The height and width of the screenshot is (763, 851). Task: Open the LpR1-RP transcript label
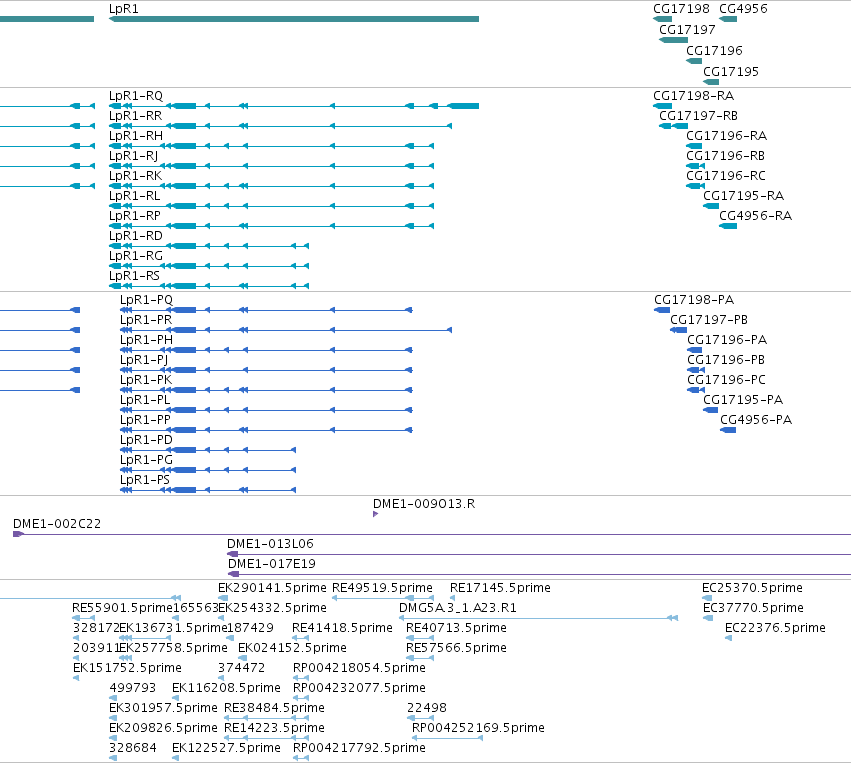(x=135, y=217)
